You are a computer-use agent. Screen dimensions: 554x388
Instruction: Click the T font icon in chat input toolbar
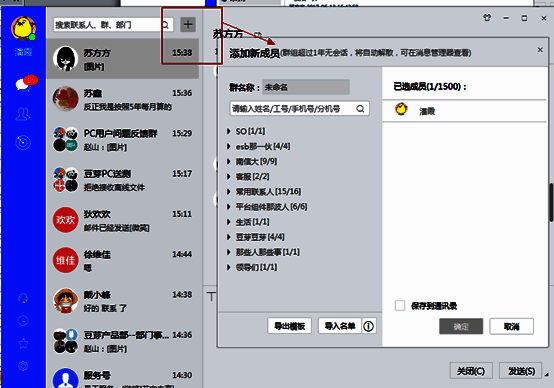[211, 296]
